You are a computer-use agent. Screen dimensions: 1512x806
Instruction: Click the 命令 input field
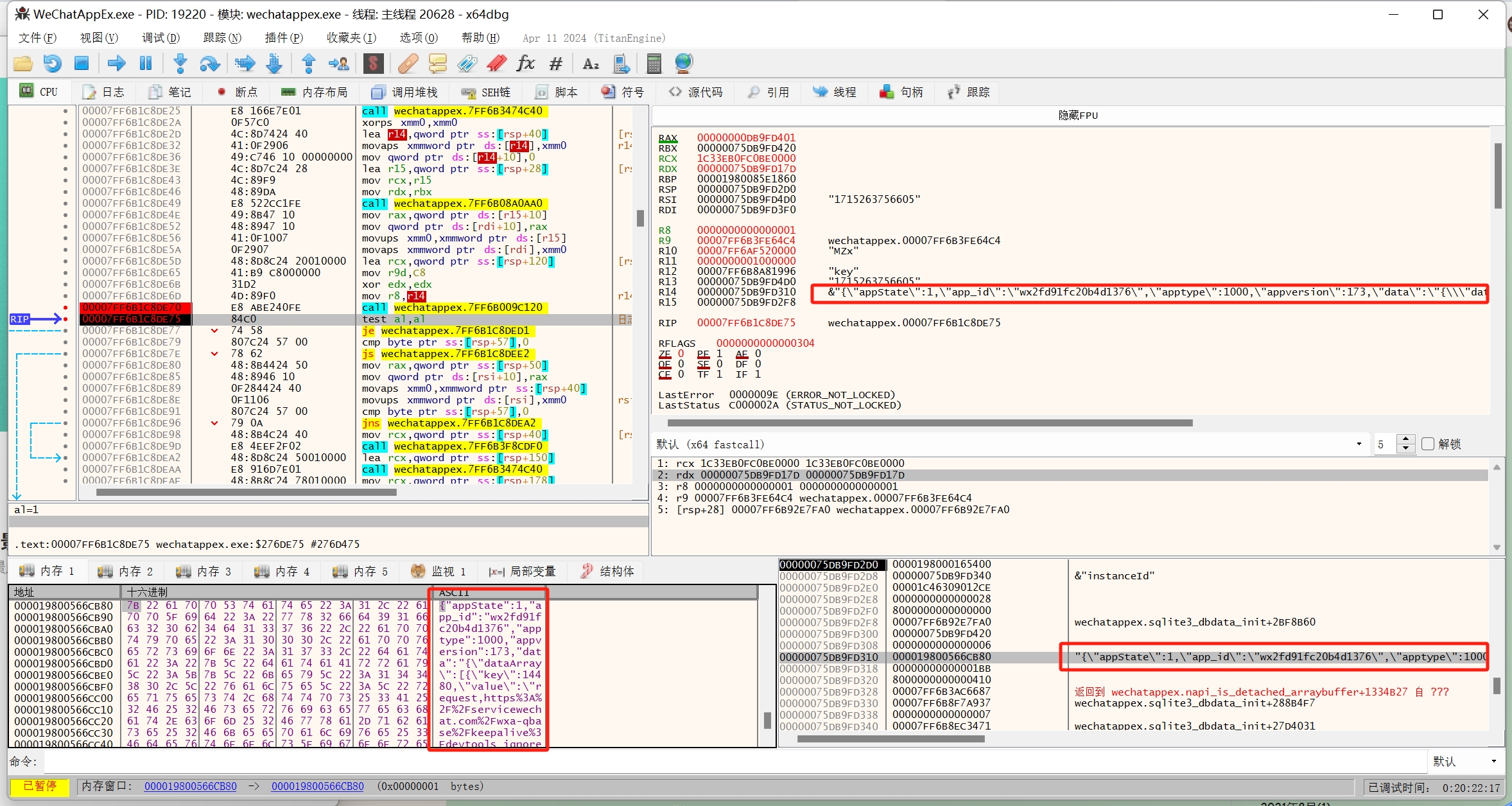tap(734, 761)
